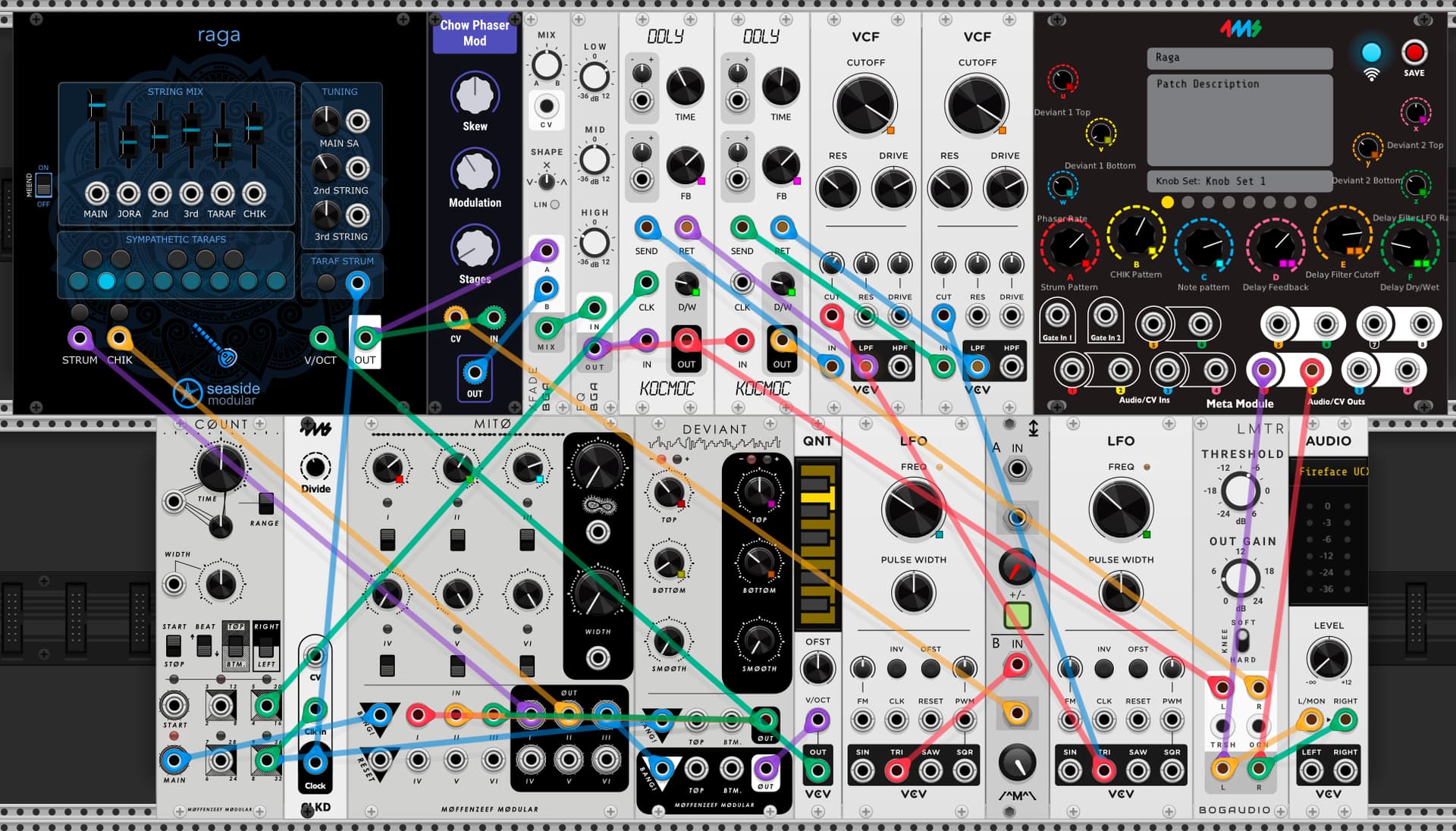1456x831 pixels.
Task: Click the V/OCT jack on raga
Action: click(321, 338)
